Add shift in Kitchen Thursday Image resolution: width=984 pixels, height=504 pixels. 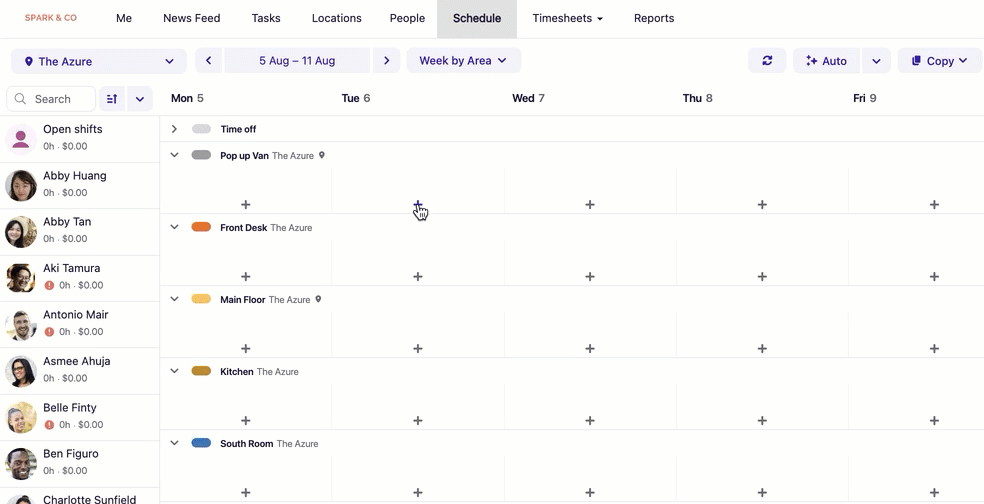pos(762,421)
